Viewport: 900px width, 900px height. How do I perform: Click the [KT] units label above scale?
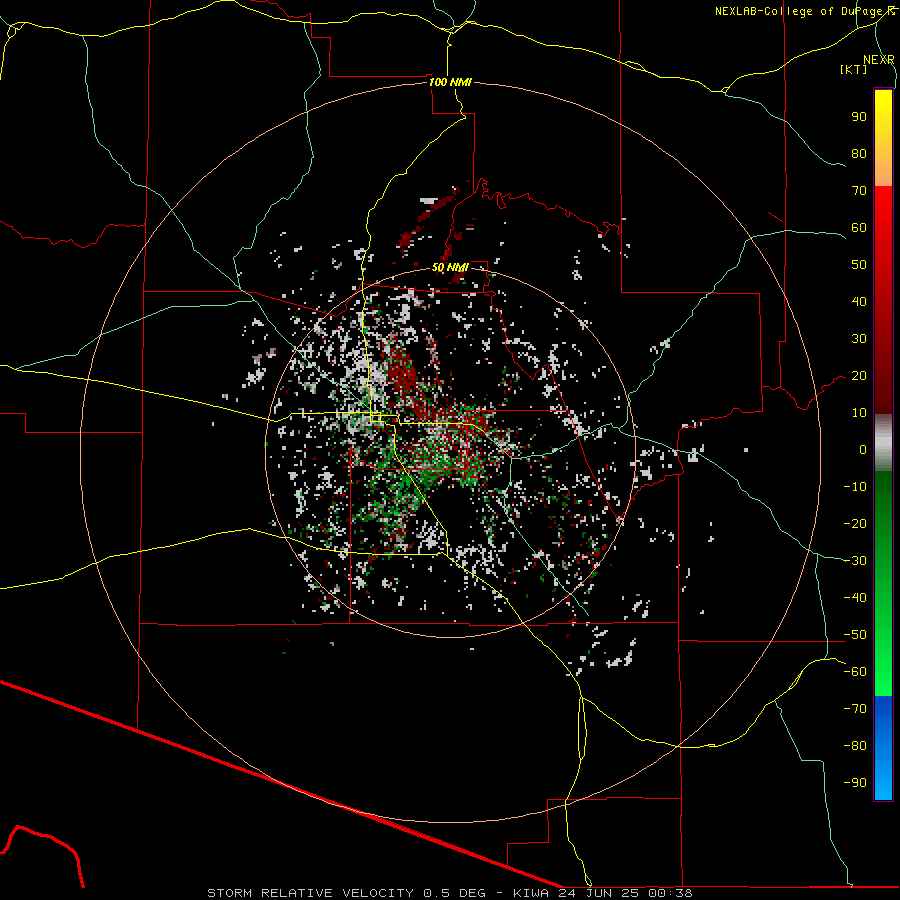854,69
